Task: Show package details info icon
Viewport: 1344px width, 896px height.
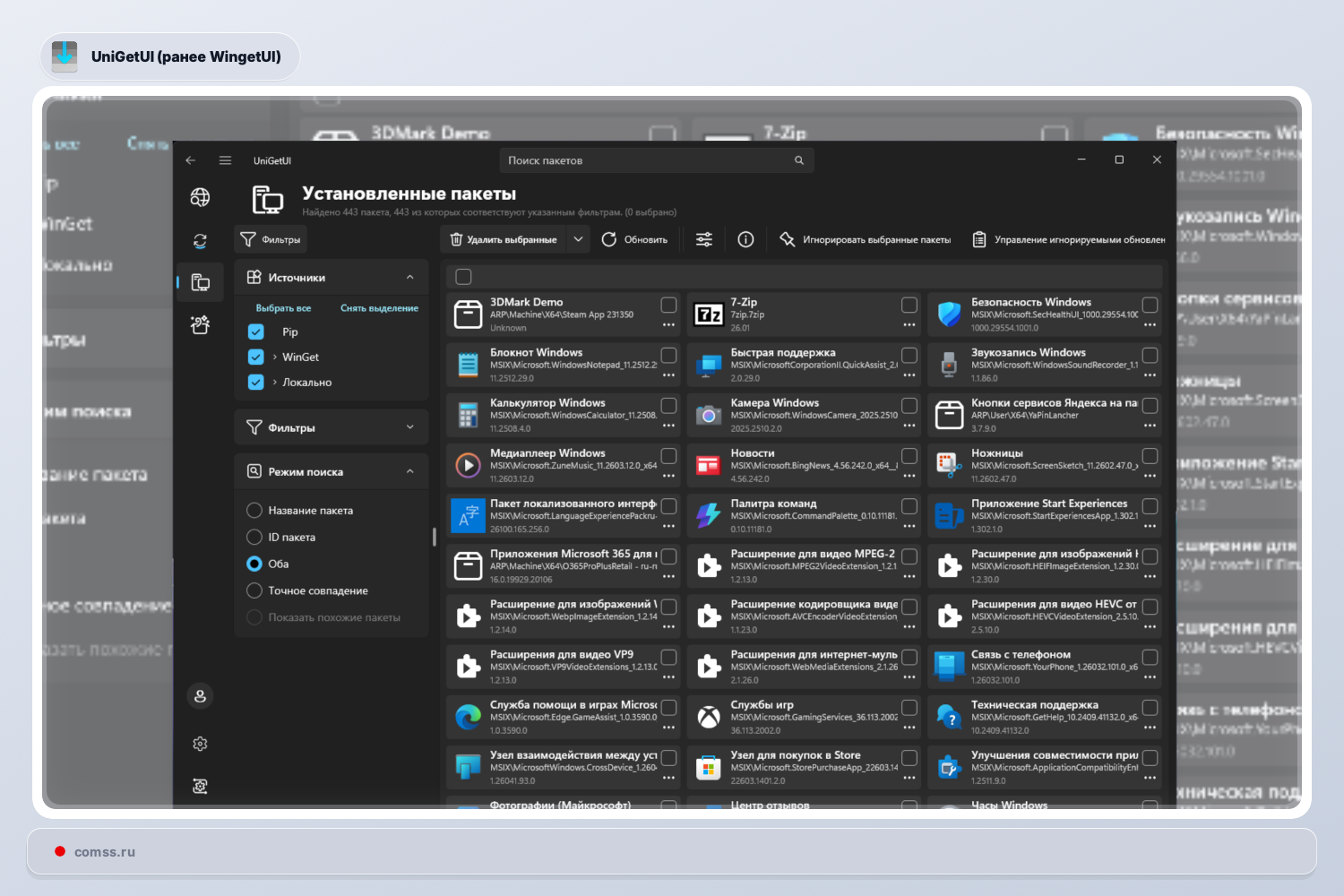Action: click(745, 239)
